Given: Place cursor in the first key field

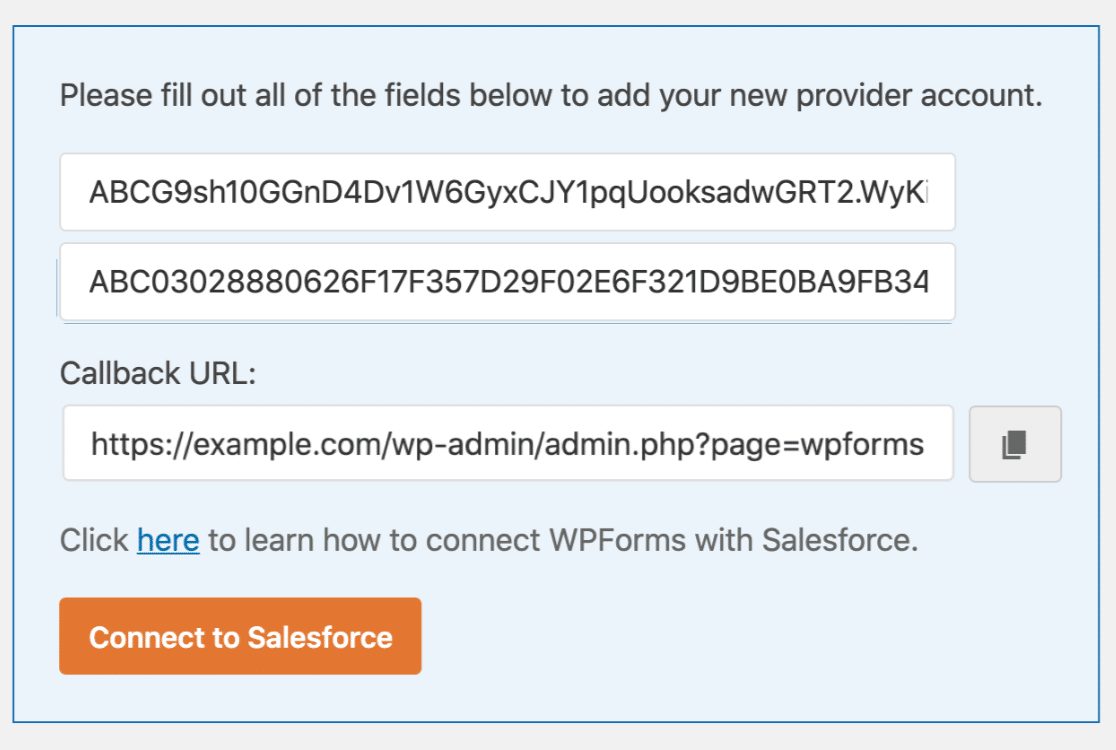Looking at the screenshot, I should (507, 192).
